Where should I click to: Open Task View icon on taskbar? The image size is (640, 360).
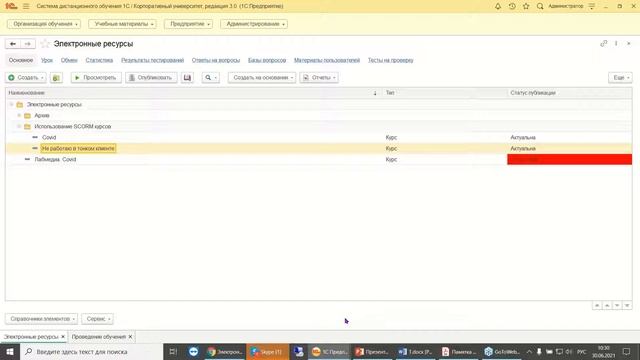pos(173,351)
